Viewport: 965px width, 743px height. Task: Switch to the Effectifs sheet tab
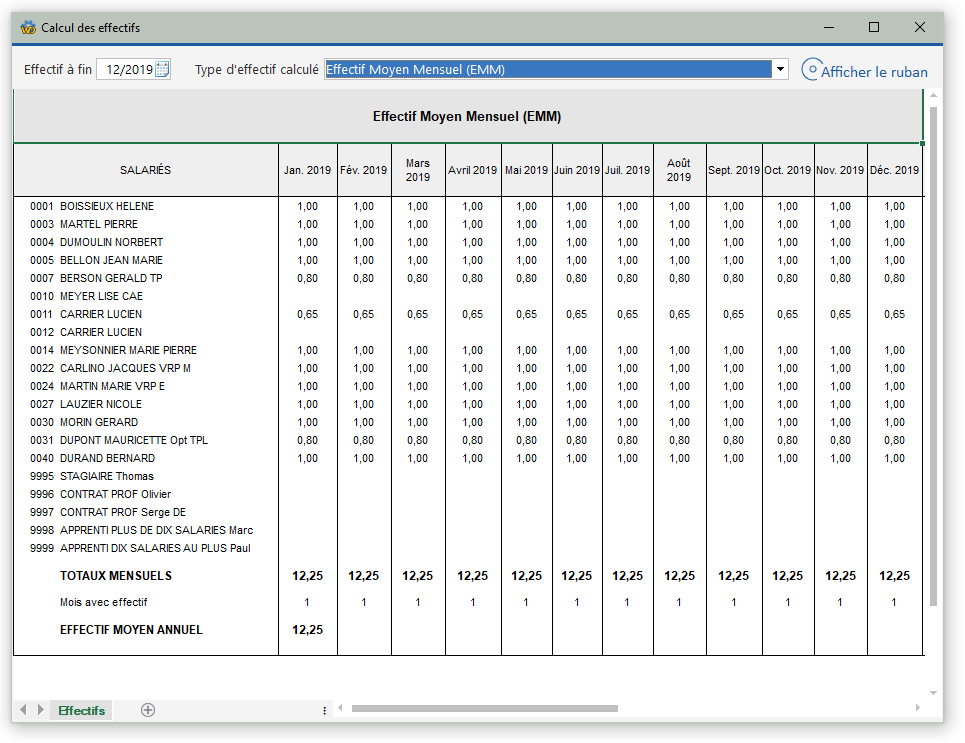(81, 711)
